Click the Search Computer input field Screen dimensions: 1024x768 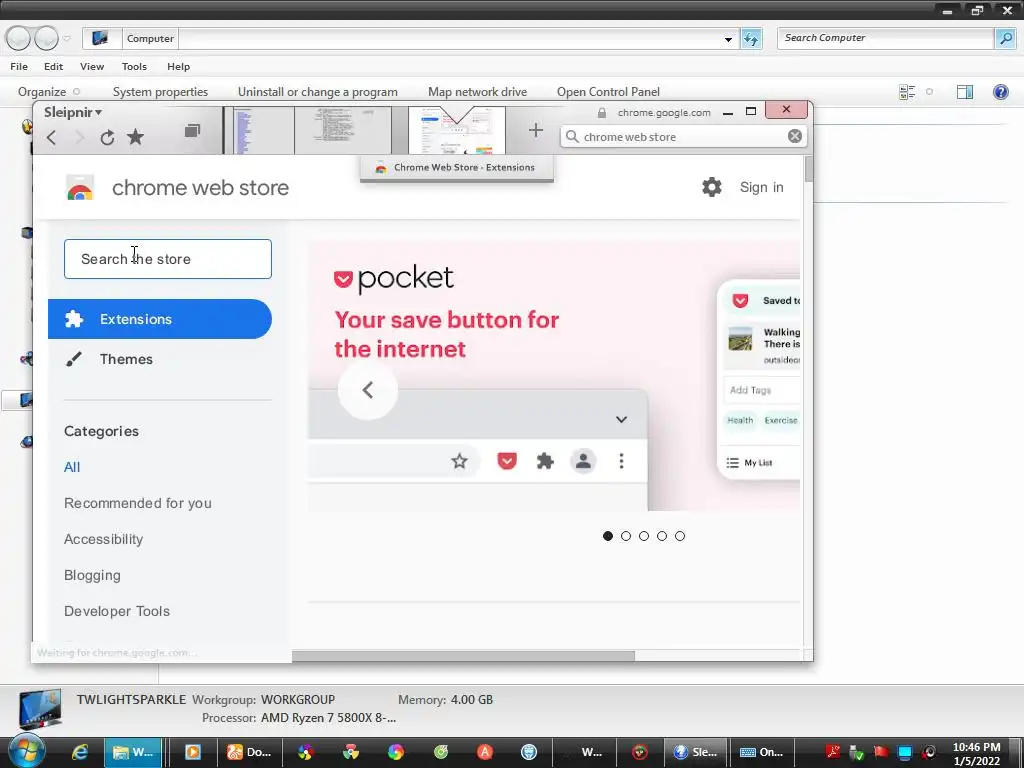tap(886, 38)
